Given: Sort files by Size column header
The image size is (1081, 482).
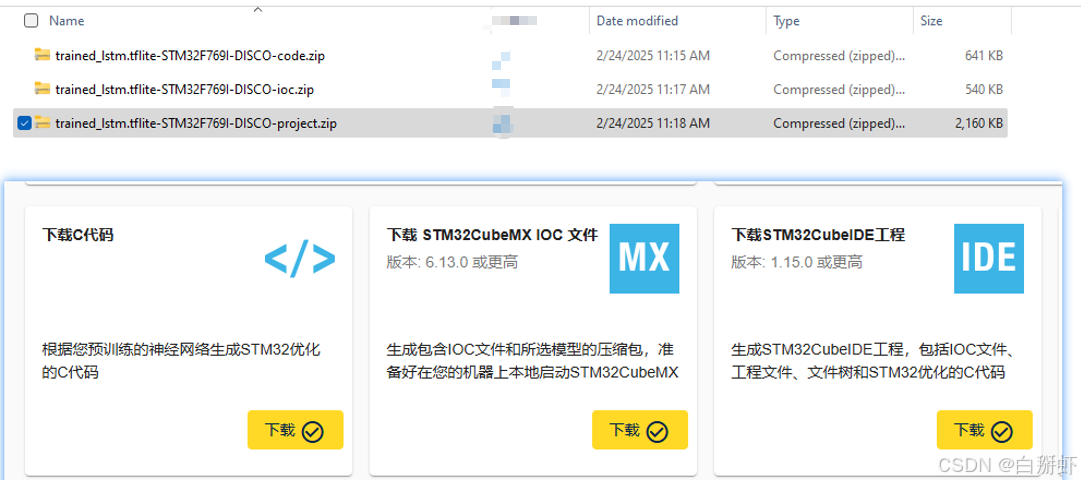Looking at the screenshot, I should pos(931,21).
